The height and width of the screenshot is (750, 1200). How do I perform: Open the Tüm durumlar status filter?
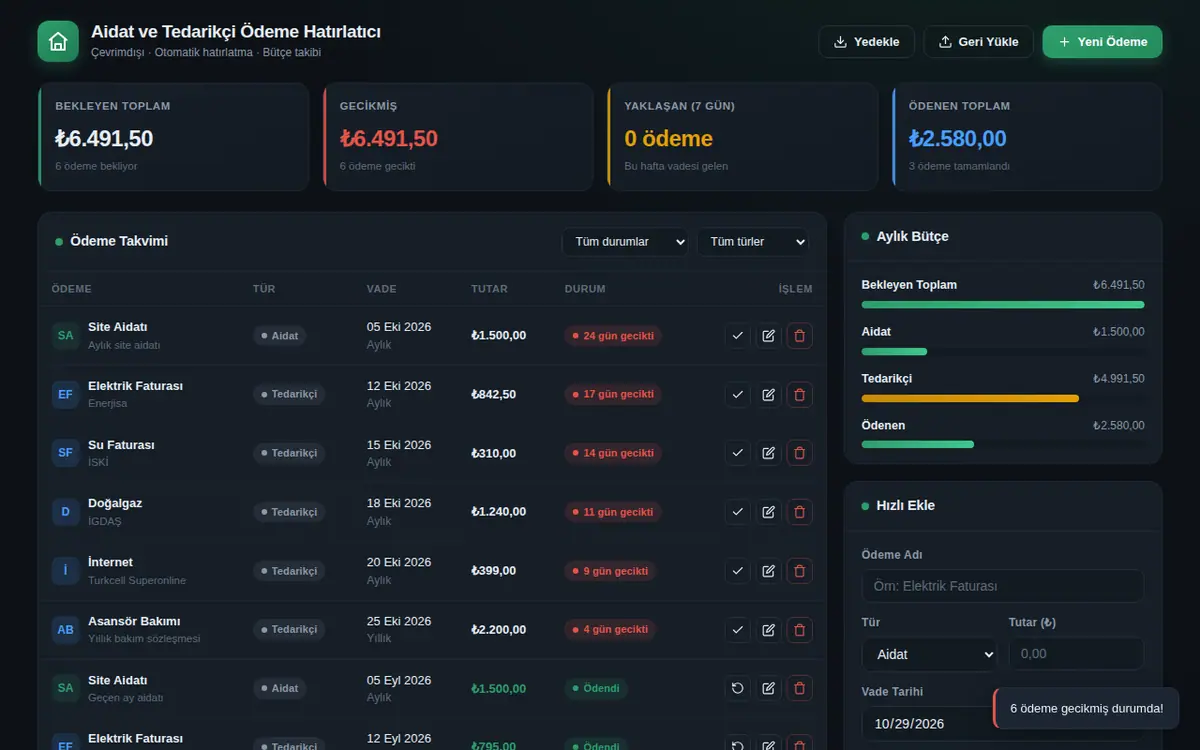coord(625,242)
